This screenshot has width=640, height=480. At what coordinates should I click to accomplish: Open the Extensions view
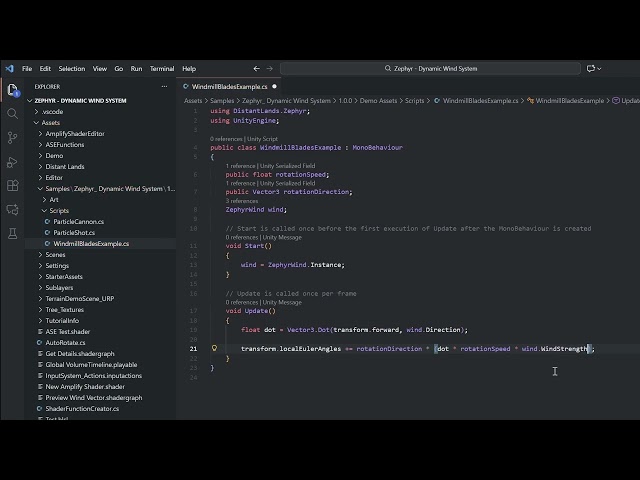coord(13,186)
